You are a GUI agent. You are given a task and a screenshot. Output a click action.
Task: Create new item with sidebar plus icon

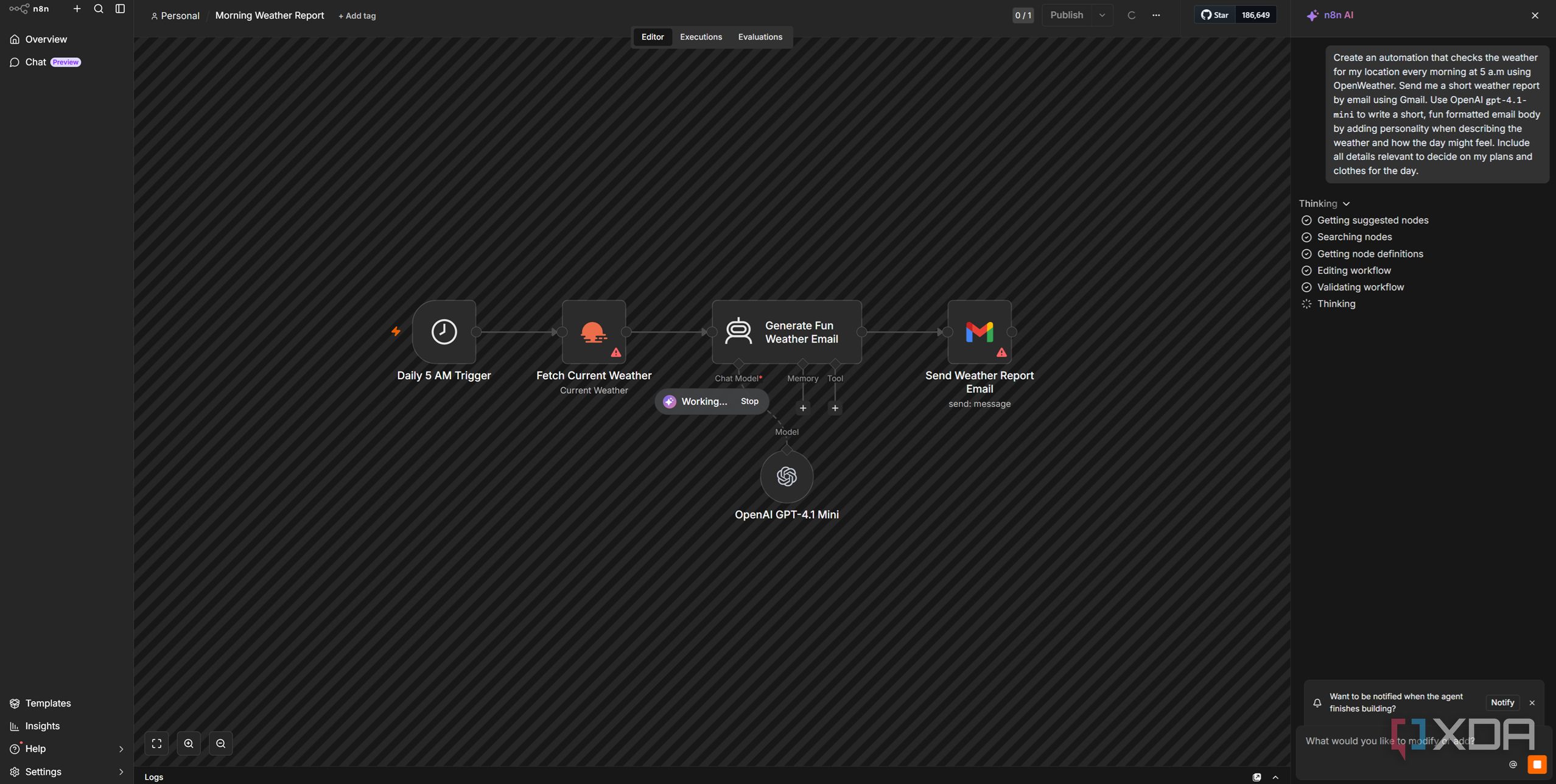point(77,9)
